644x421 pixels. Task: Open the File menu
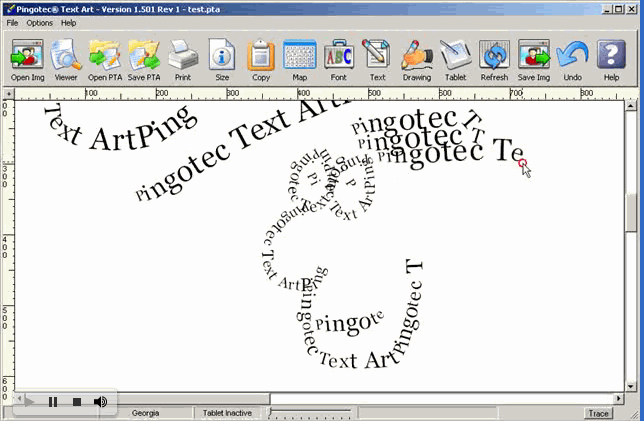click(12, 23)
